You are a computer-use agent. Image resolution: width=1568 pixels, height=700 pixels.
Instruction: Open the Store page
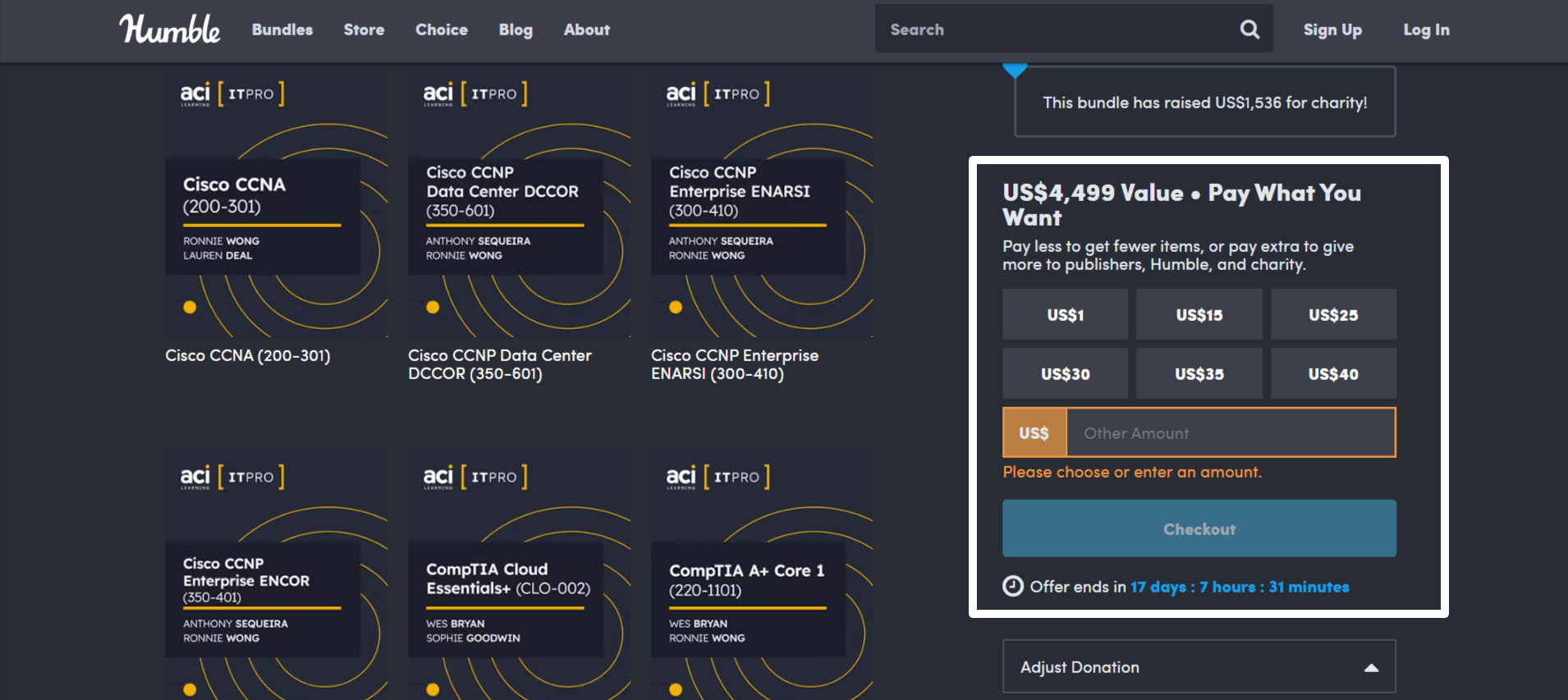point(364,30)
